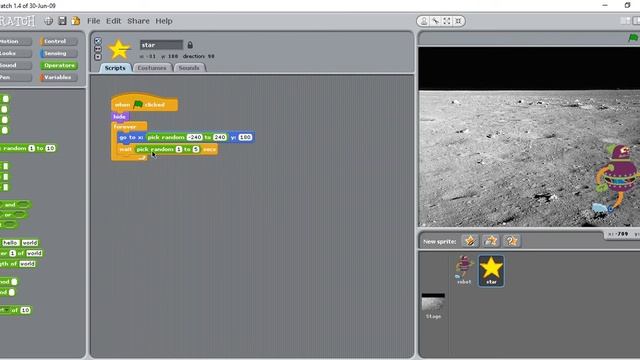Set rotation style to don't rotate
The height and width of the screenshot is (360, 640).
tap(98, 56)
